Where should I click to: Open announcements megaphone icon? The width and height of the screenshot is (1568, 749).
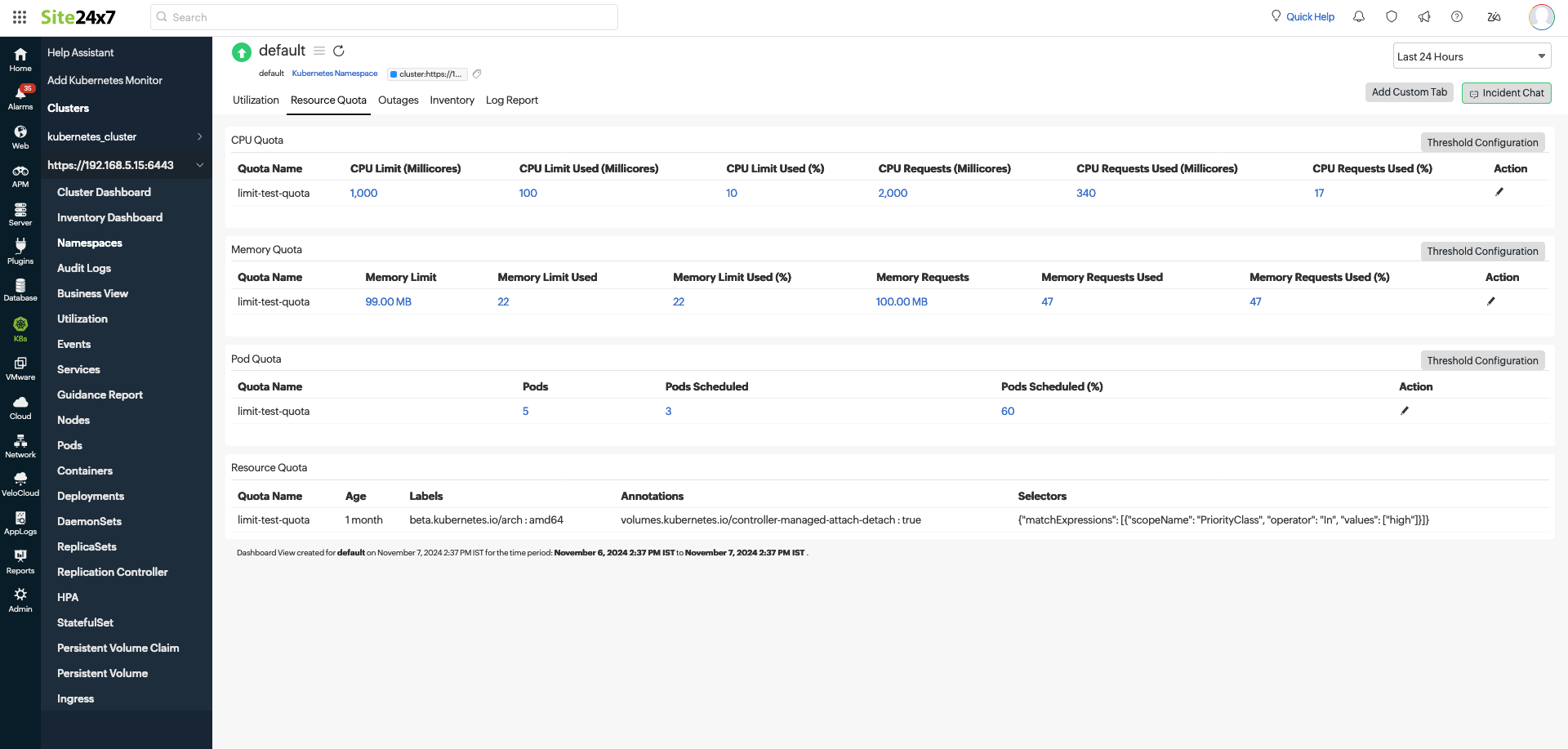1424,16
